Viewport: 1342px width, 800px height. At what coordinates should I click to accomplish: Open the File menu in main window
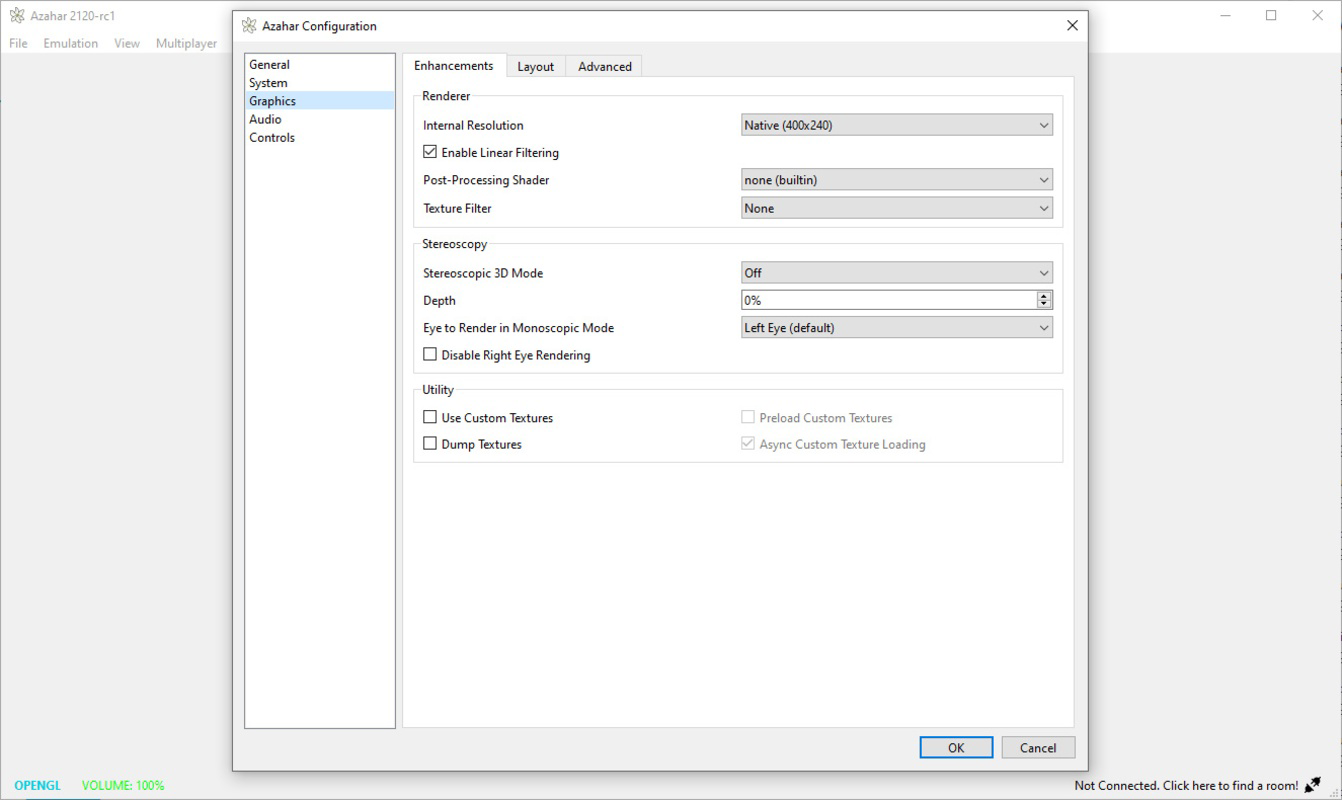tap(18, 43)
